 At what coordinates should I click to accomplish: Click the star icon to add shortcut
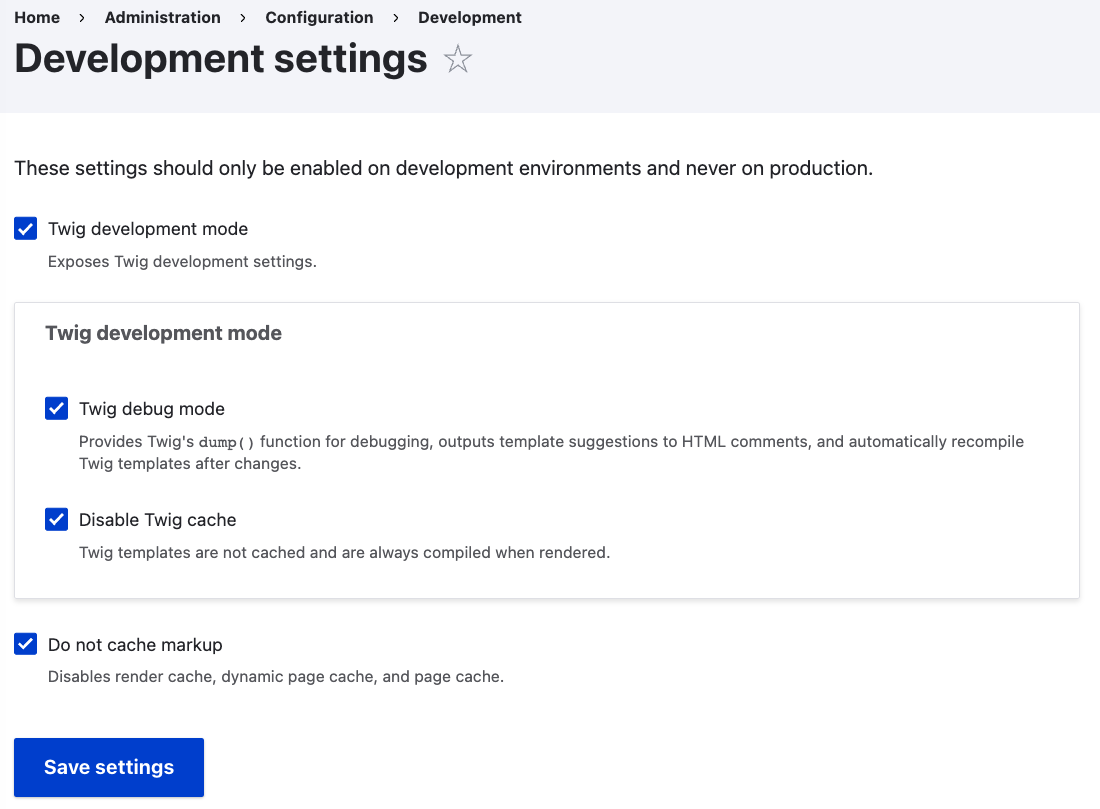coord(457,60)
